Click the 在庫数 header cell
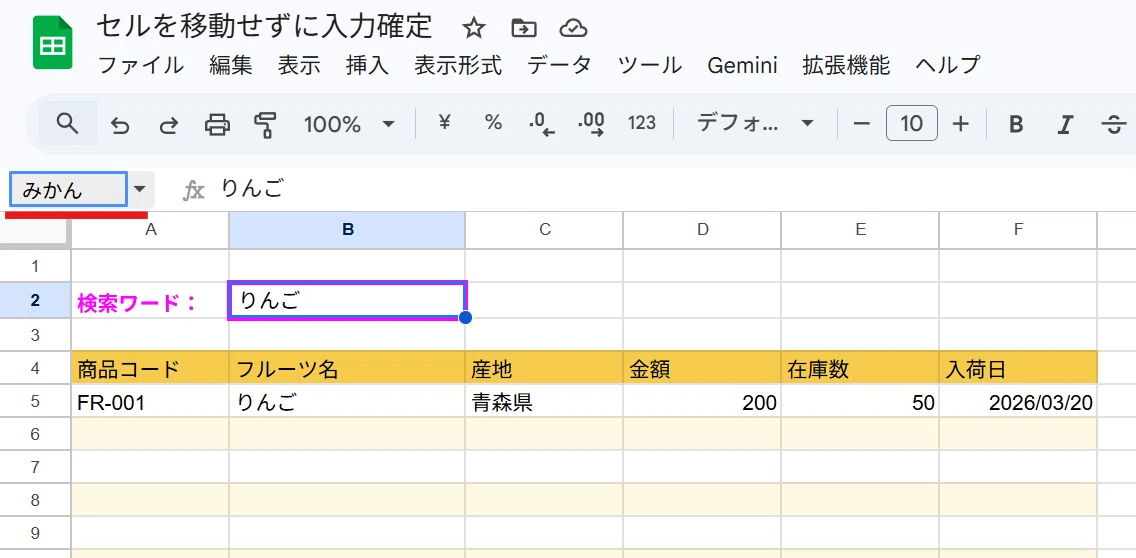 pos(860,369)
